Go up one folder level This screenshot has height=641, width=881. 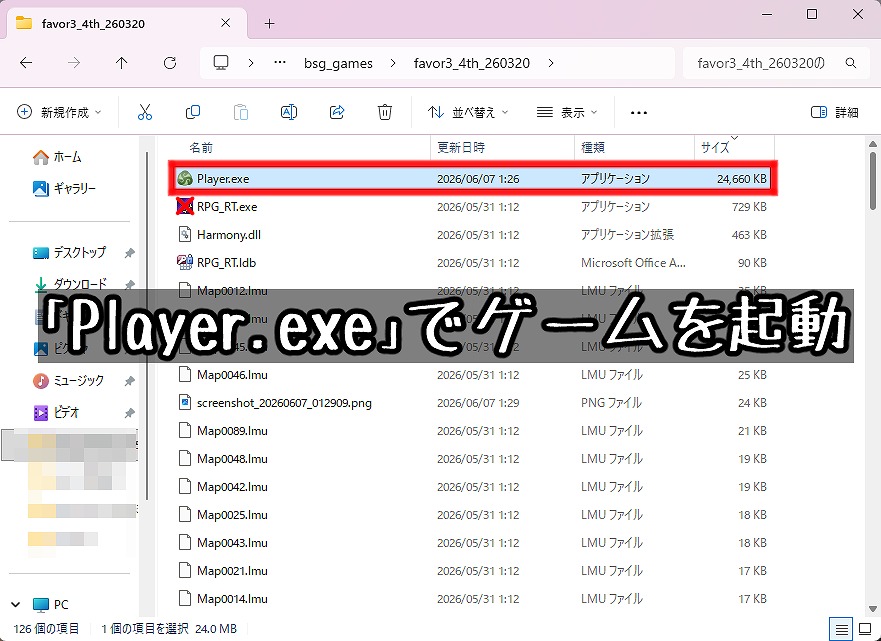click(x=121, y=63)
